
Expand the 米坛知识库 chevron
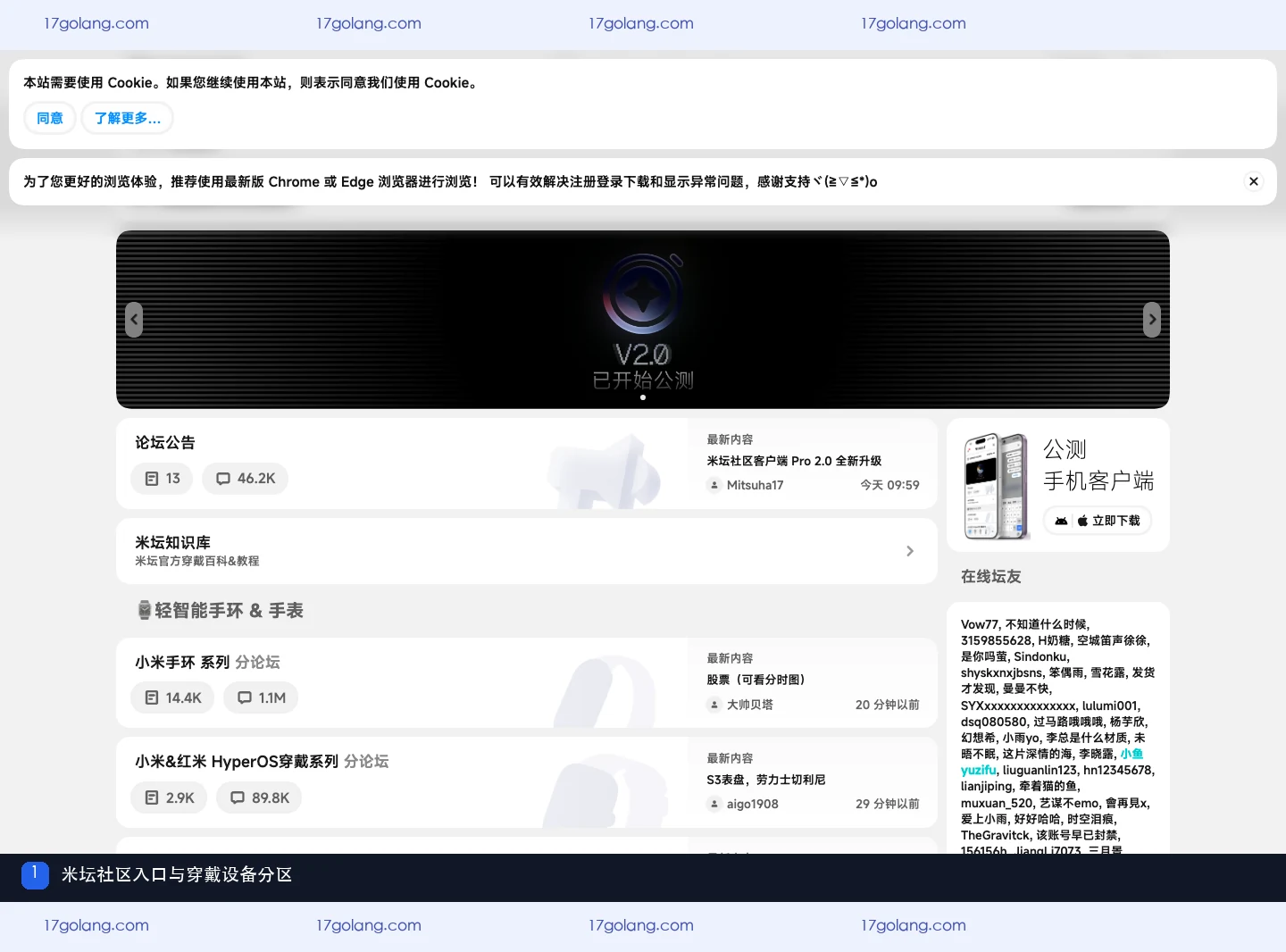pyautogui.click(x=910, y=551)
